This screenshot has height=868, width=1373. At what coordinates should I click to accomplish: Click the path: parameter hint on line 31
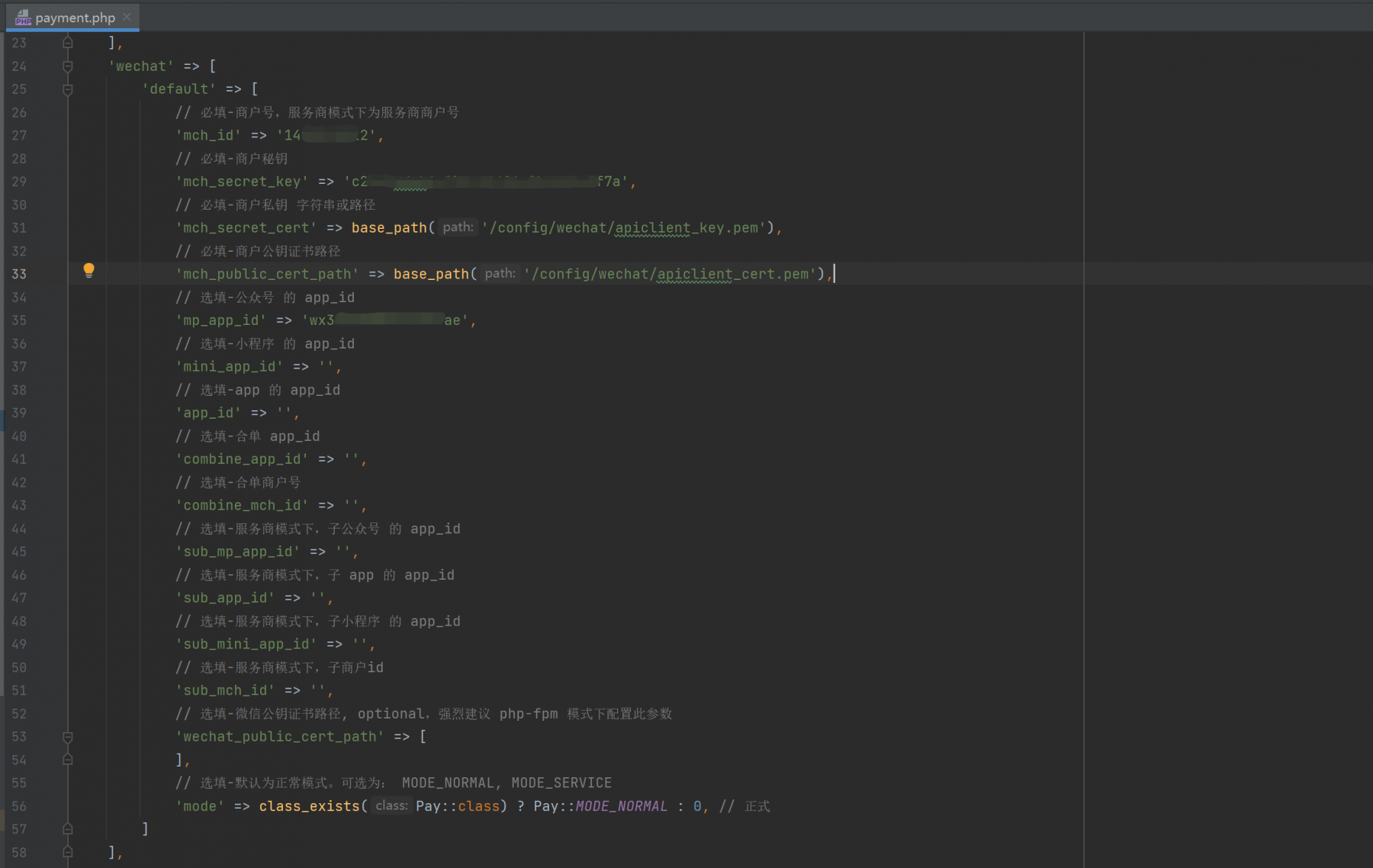click(x=458, y=227)
